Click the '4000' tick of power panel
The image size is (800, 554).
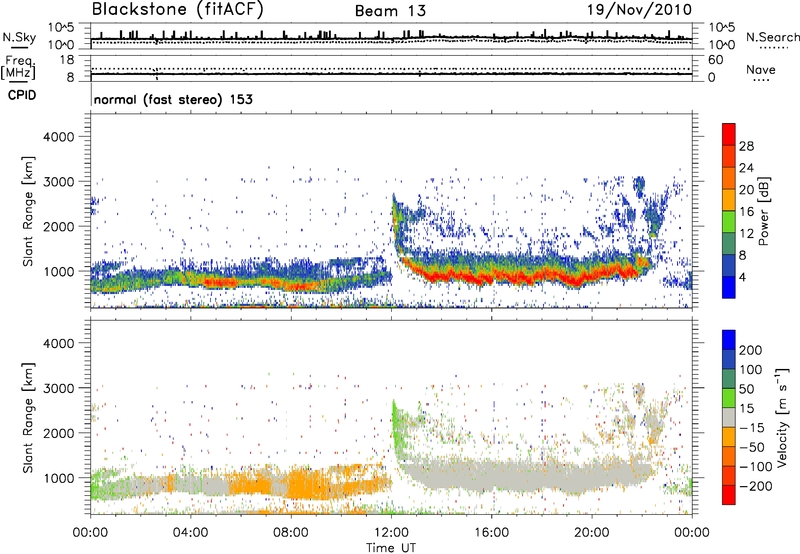click(x=59, y=137)
